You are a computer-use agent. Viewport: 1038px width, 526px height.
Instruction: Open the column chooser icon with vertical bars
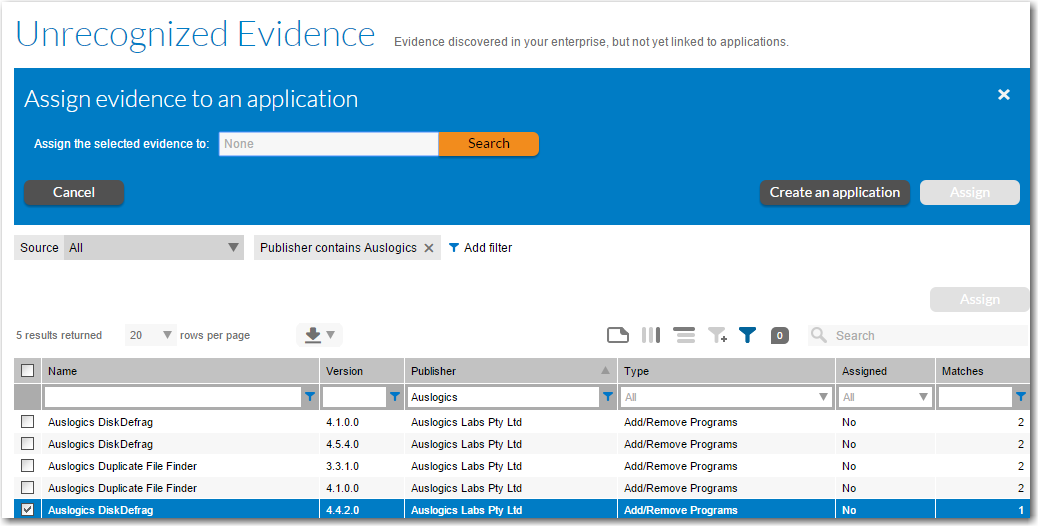click(651, 335)
